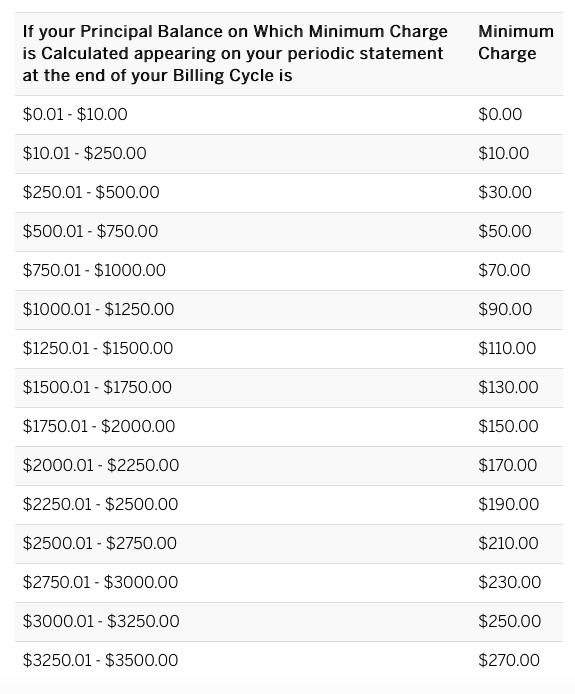The height and width of the screenshot is (694, 575).
Task: Select the $3000.01 - $3250.00 balance range
Action: (101, 621)
